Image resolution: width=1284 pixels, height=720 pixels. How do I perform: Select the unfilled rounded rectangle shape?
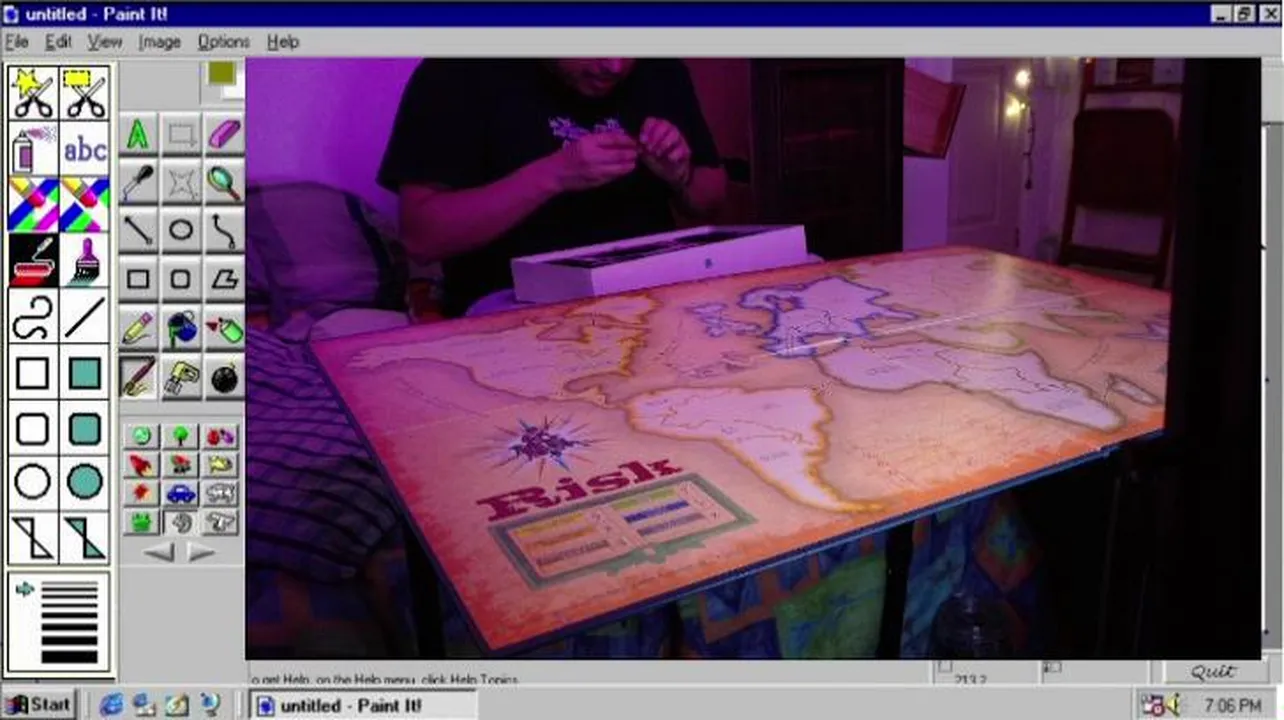(32, 429)
